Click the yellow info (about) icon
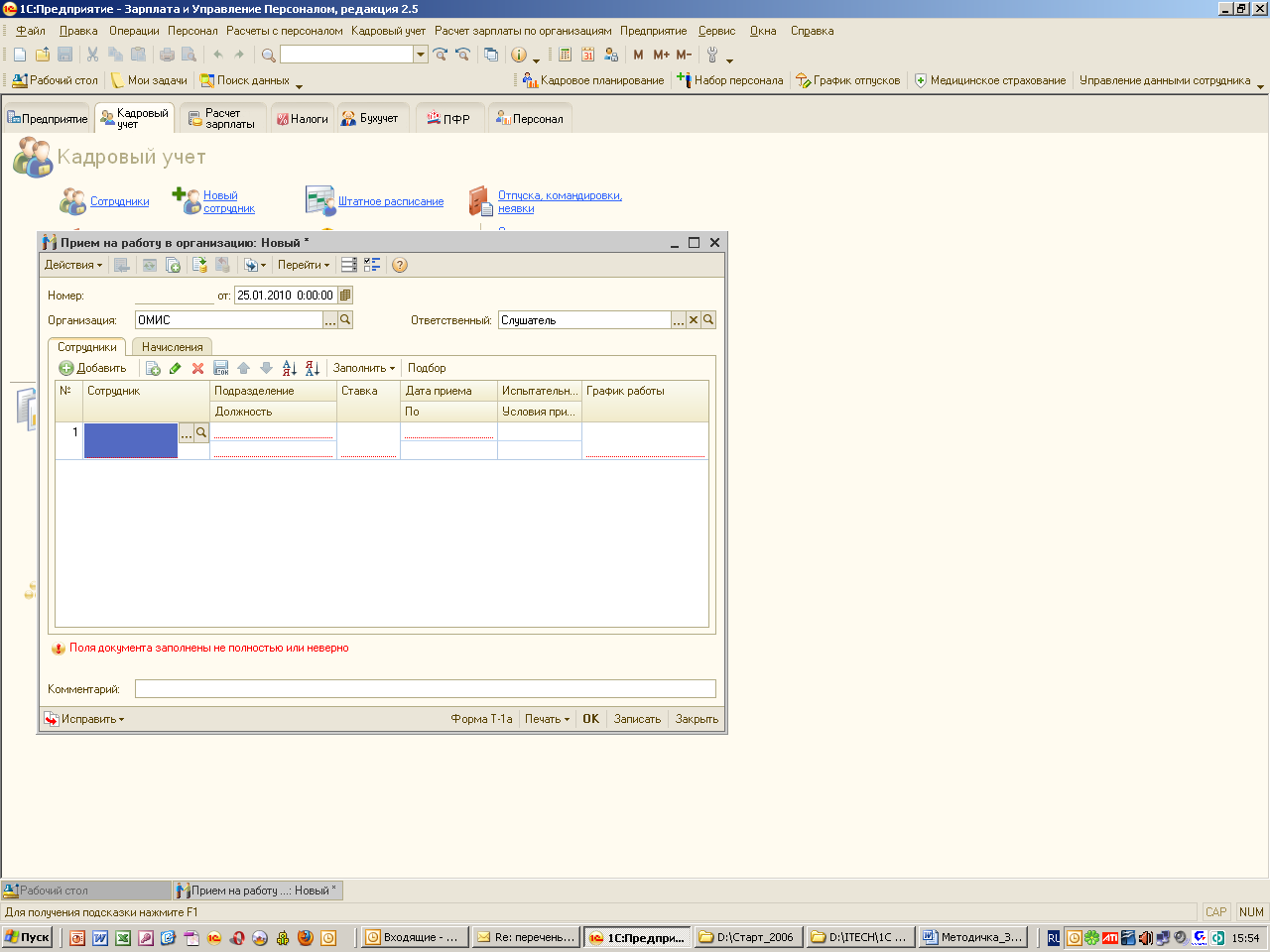1270x952 pixels. (x=518, y=55)
